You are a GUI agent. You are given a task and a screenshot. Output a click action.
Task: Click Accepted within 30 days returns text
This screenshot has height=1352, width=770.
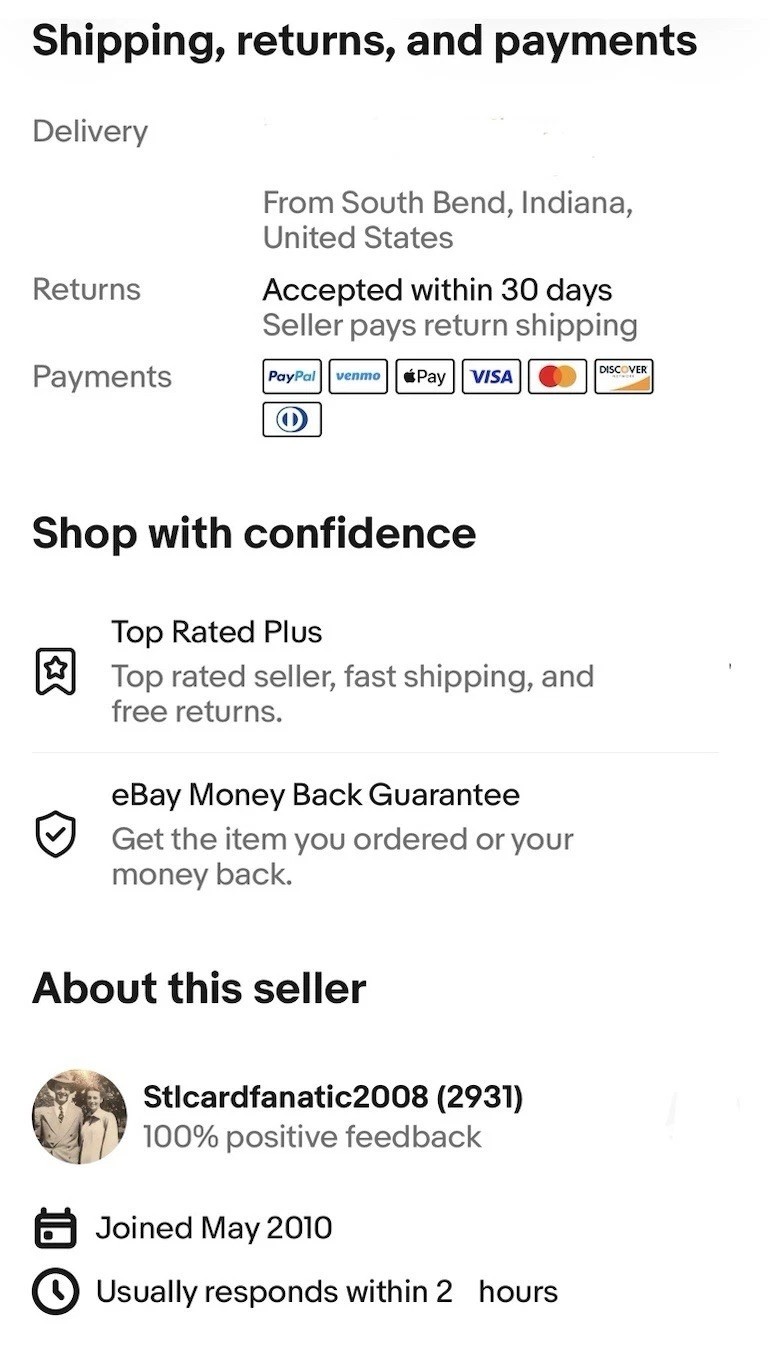click(x=437, y=290)
